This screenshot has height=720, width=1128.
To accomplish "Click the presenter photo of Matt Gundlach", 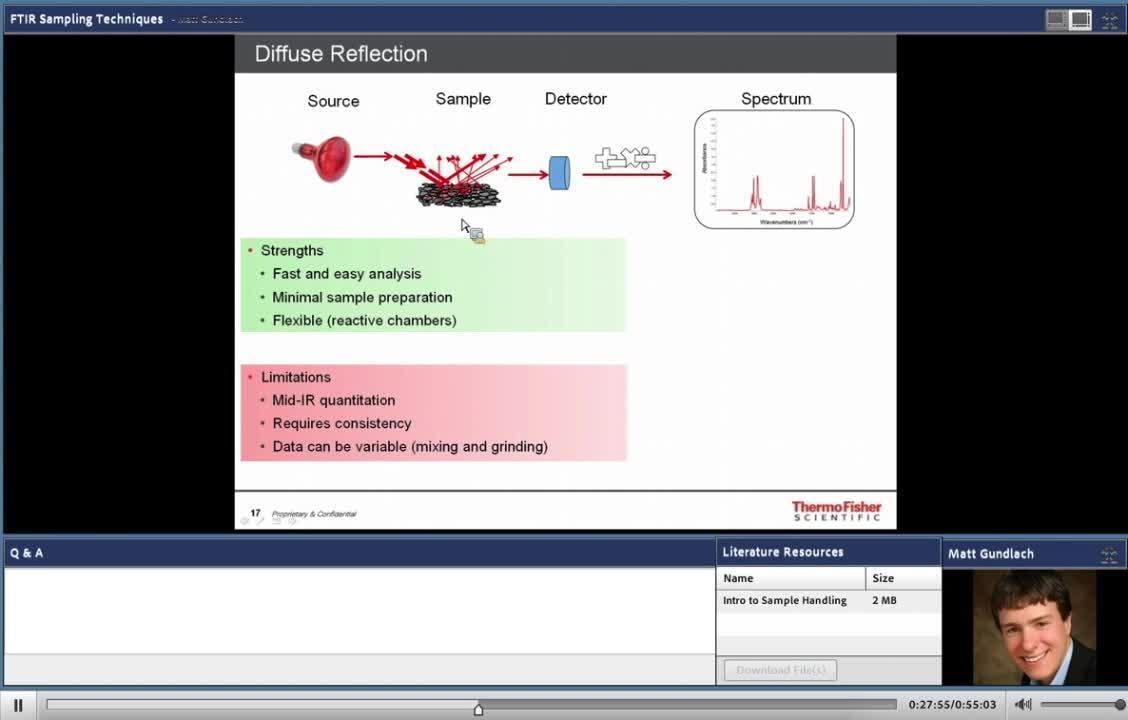I will click(1034, 627).
